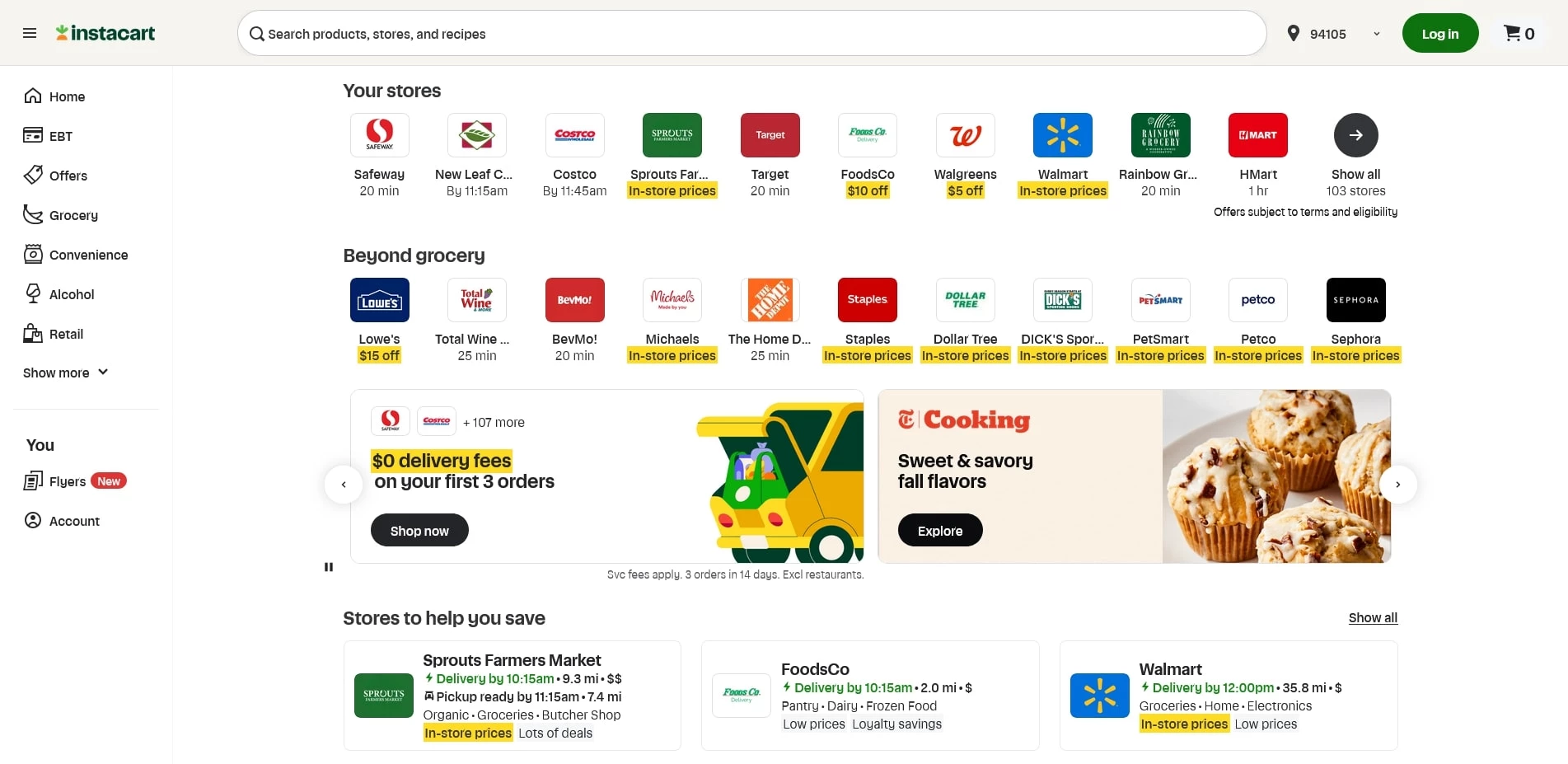1568x764 pixels.
Task: Select the Sephora store logo
Action: pyautogui.click(x=1355, y=299)
